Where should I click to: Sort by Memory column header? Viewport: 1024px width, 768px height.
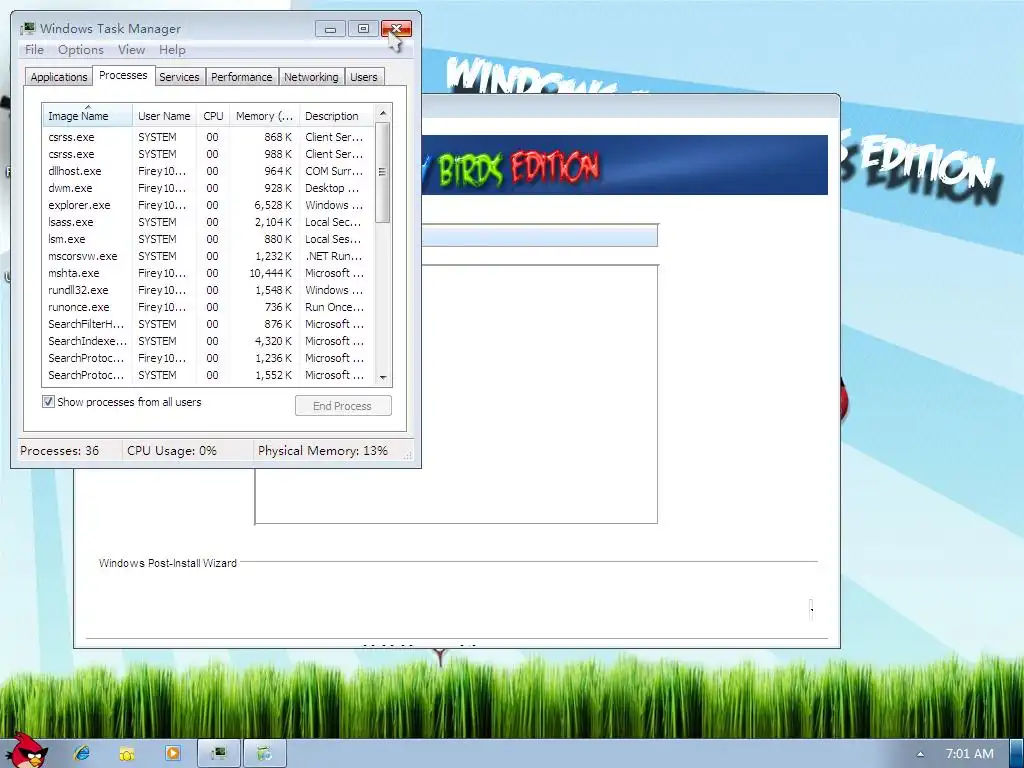264,116
